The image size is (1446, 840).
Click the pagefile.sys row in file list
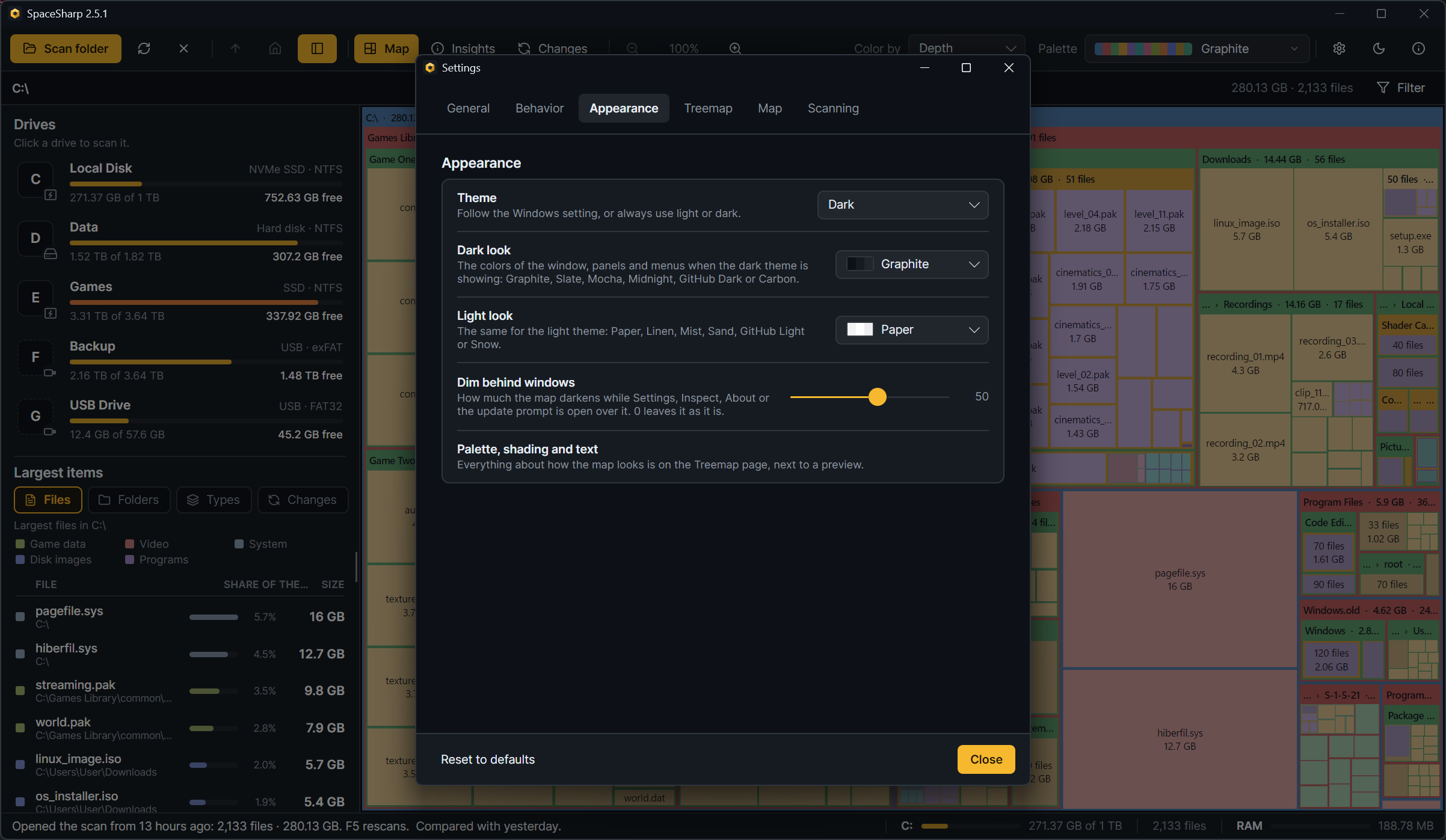(179, 617)
